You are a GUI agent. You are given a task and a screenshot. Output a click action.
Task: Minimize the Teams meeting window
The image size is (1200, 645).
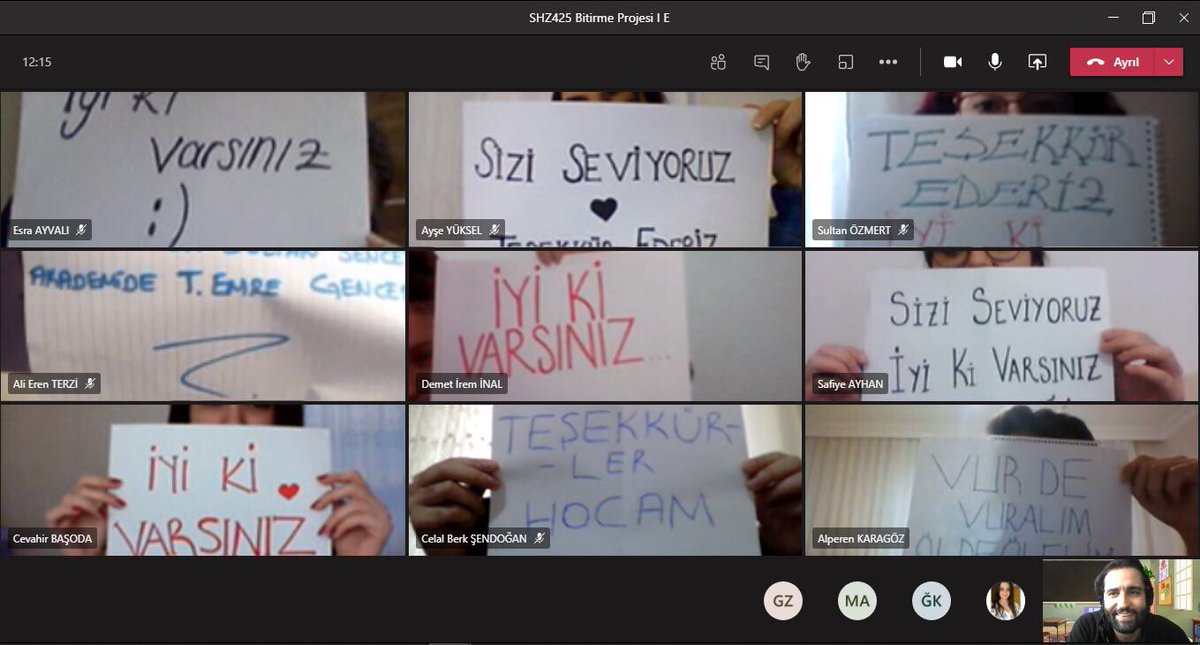(1114, 18)
